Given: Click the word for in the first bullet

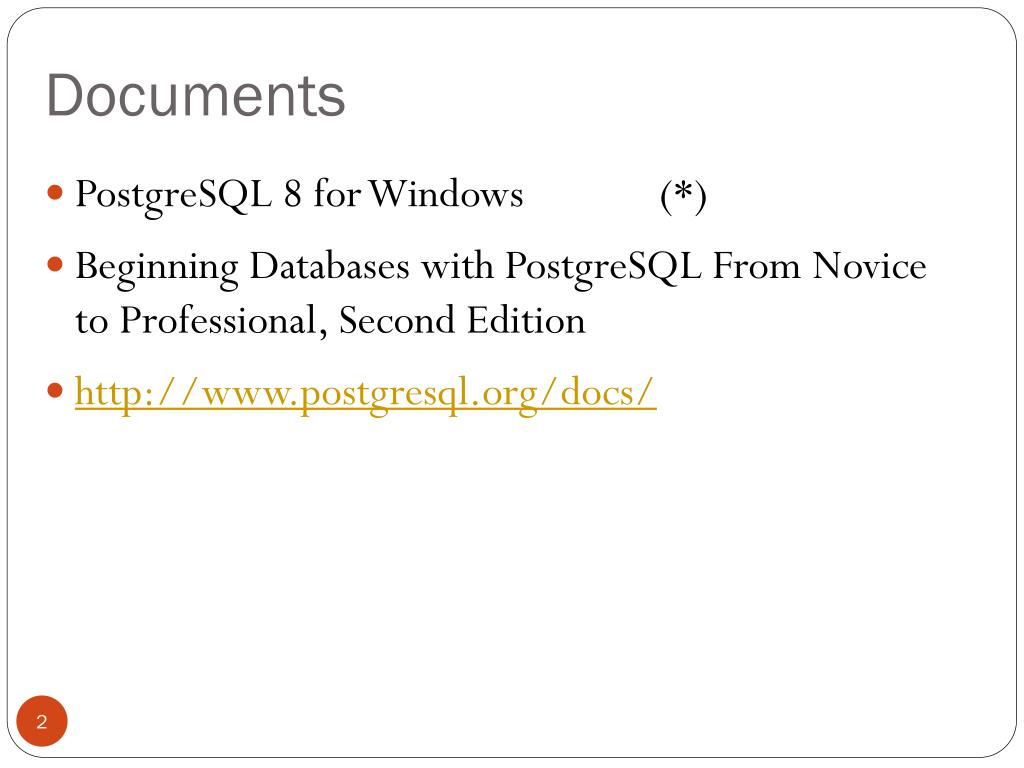Looking at the screenshot, I should 337,194.
